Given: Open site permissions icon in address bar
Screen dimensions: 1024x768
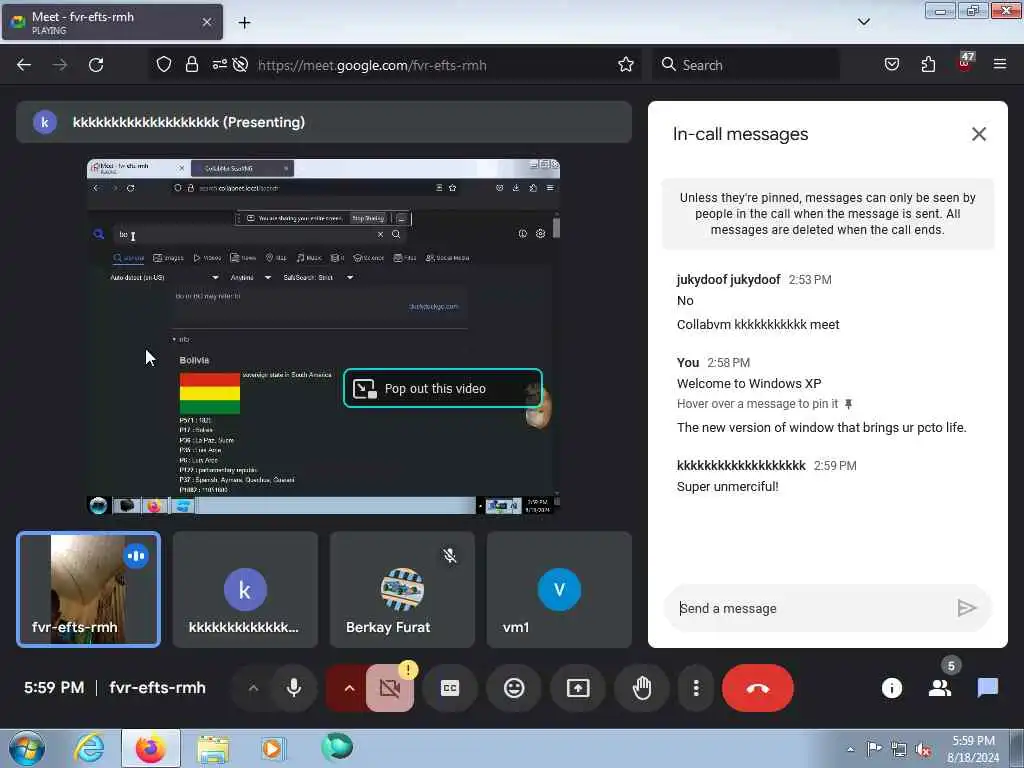Looking at the screenshot, I should (x=219, y=65).
